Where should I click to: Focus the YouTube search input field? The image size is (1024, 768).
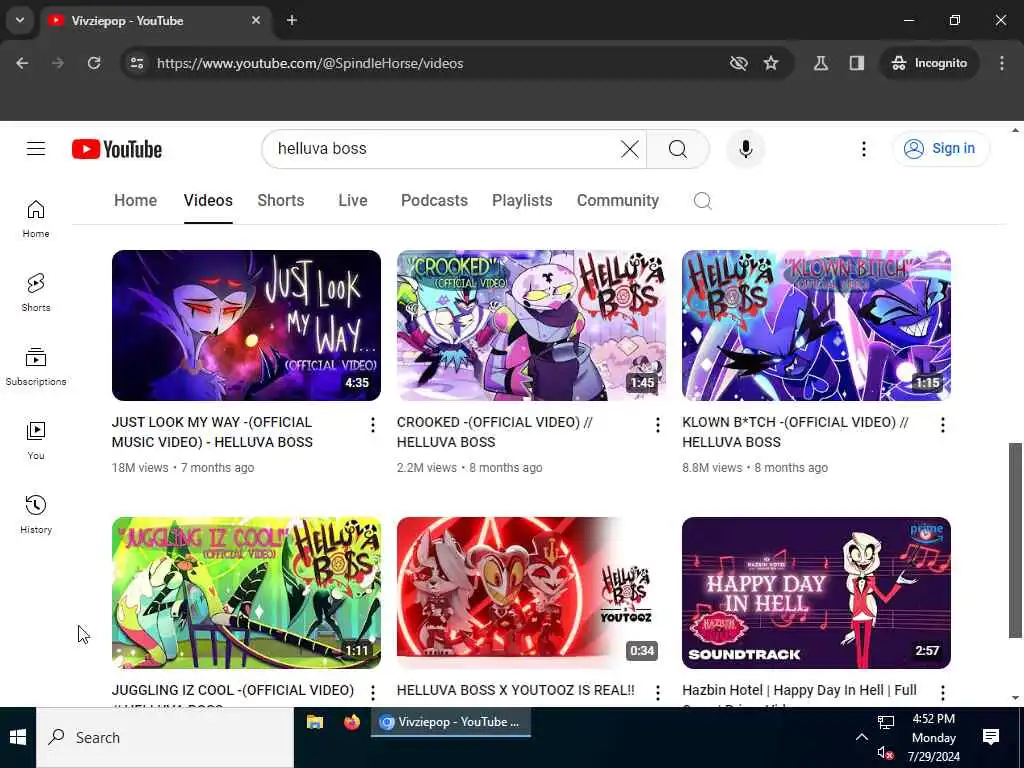coord(444,149)
